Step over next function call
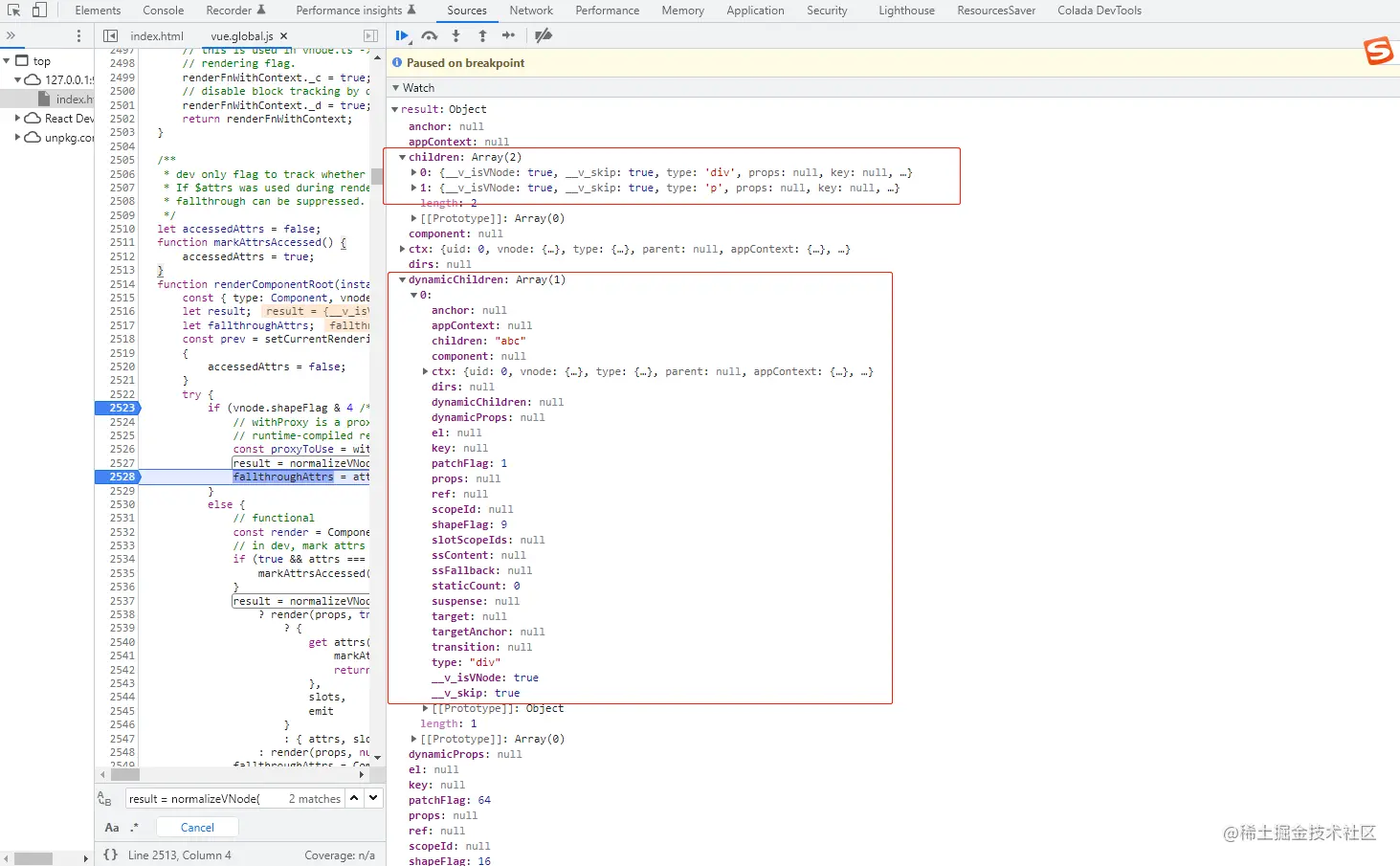Viewport: 1400px width, 866px height. [x=429, y=34]
